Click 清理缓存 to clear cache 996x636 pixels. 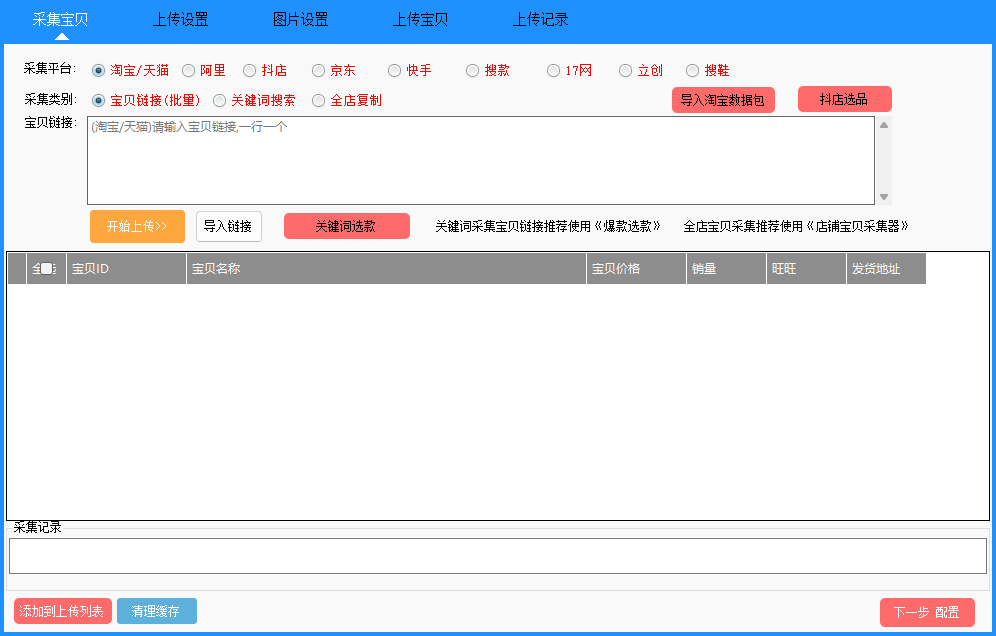coord(156,611)
